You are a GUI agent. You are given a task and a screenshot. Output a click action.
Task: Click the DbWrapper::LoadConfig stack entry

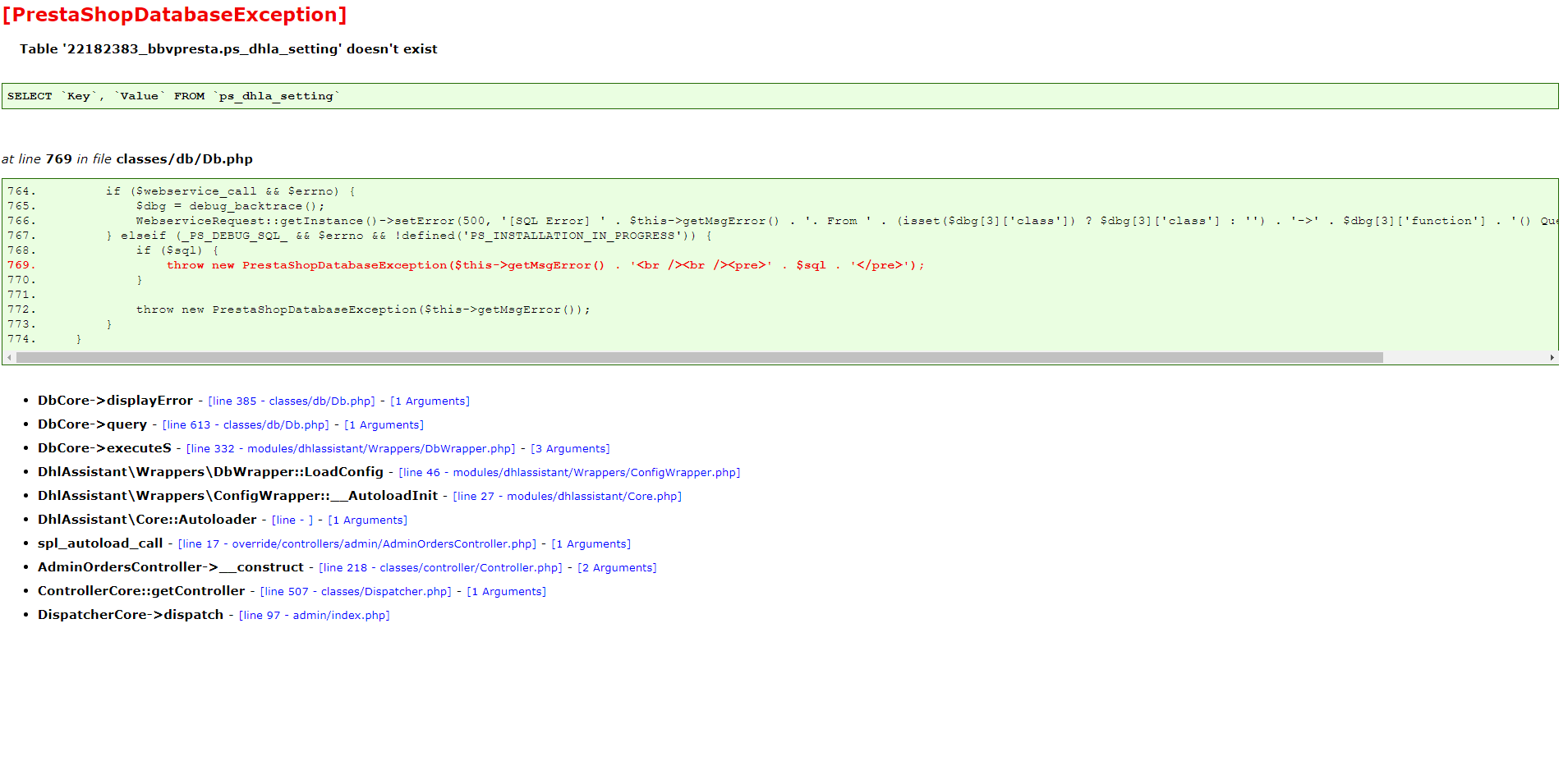pos(210,472)
